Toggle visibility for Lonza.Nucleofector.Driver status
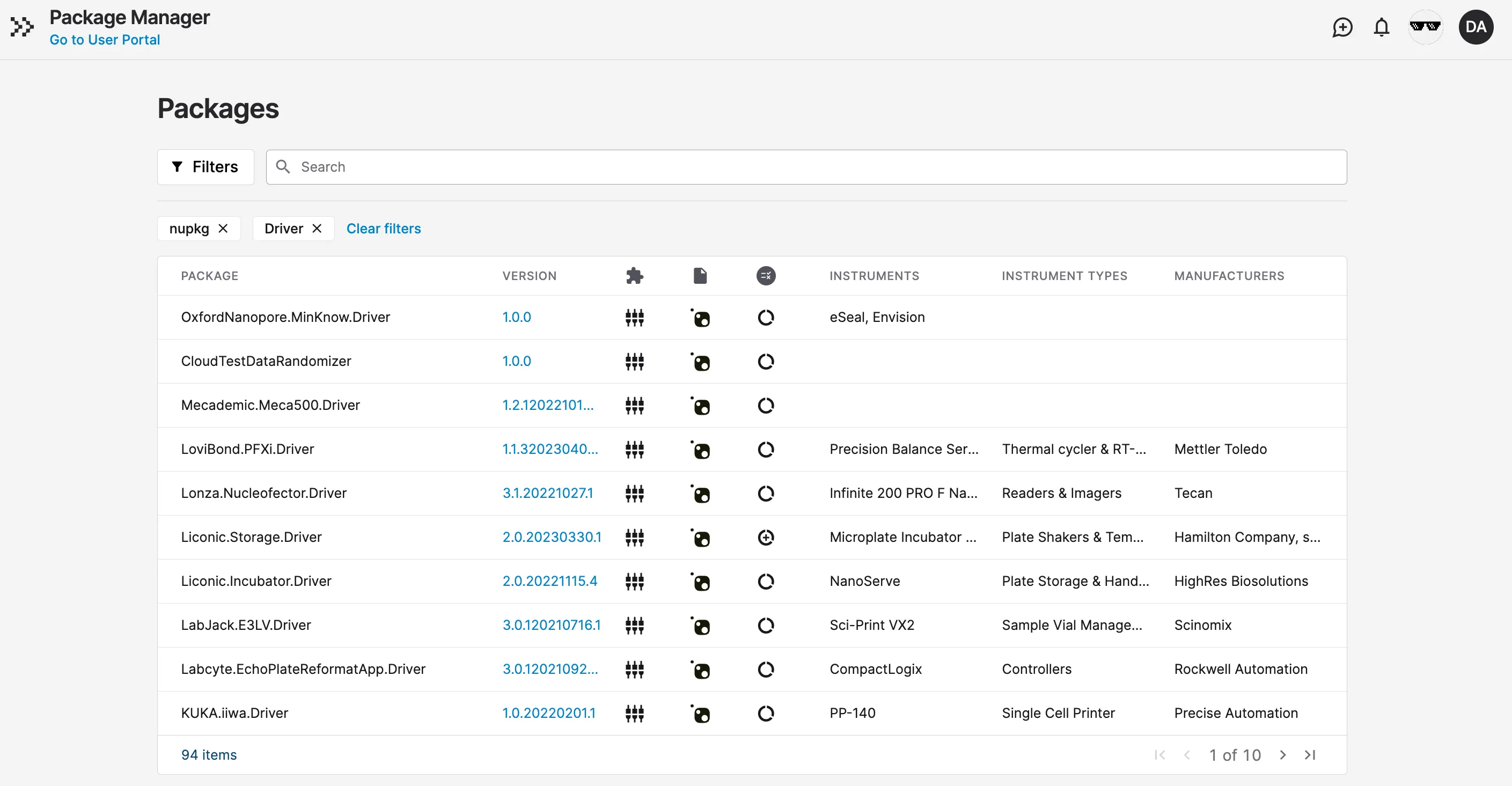Viewport: 1512px width, 786px height. tap(765, 492)
